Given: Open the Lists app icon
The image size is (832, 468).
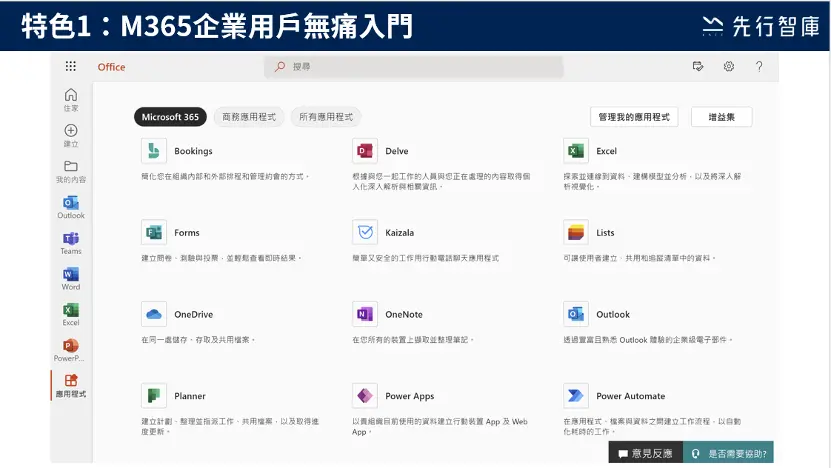Looking at the screenshot, I should click(576, 232).
